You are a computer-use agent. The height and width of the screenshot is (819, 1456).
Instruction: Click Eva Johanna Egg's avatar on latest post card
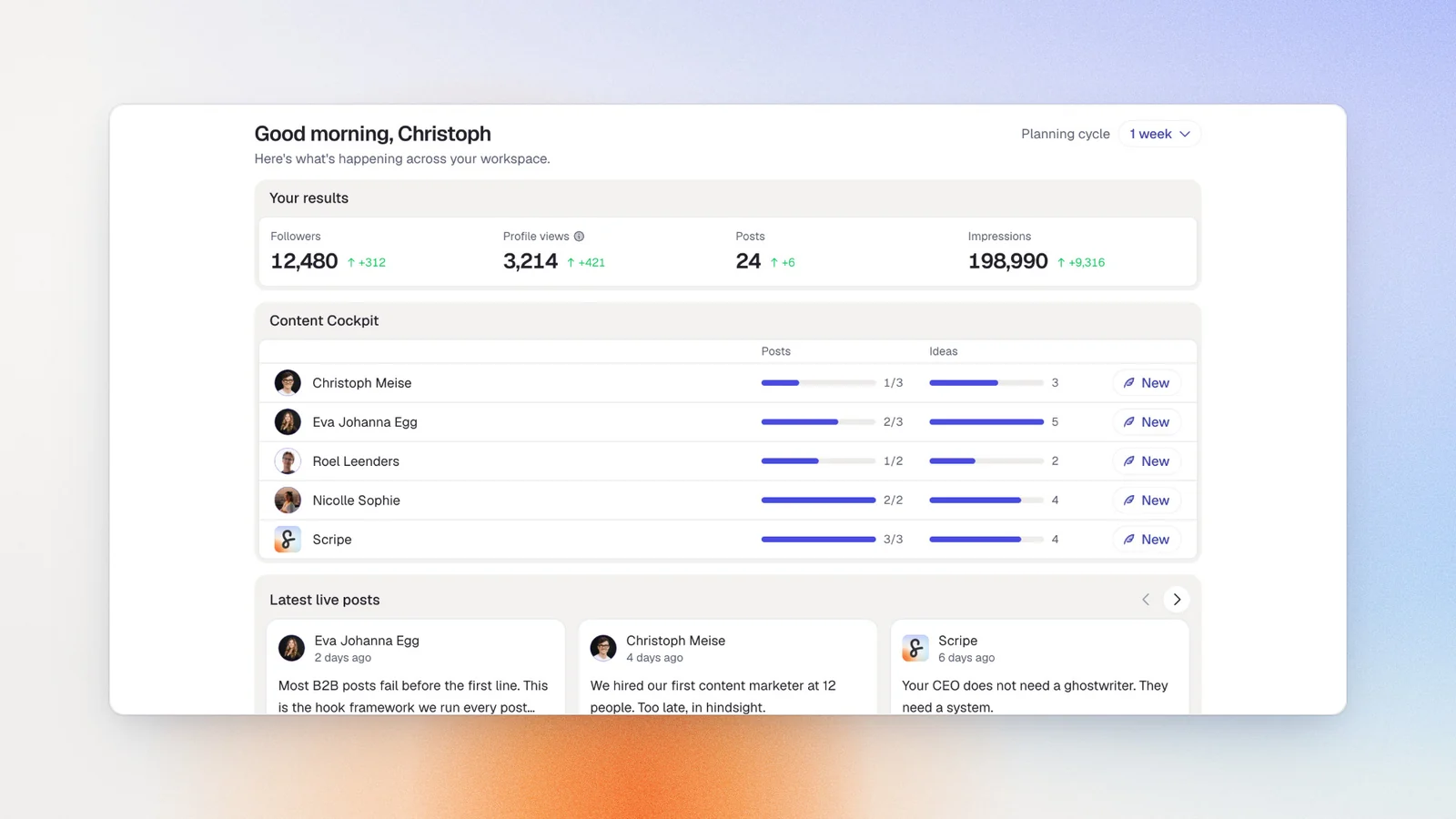[x=291, y=648]
